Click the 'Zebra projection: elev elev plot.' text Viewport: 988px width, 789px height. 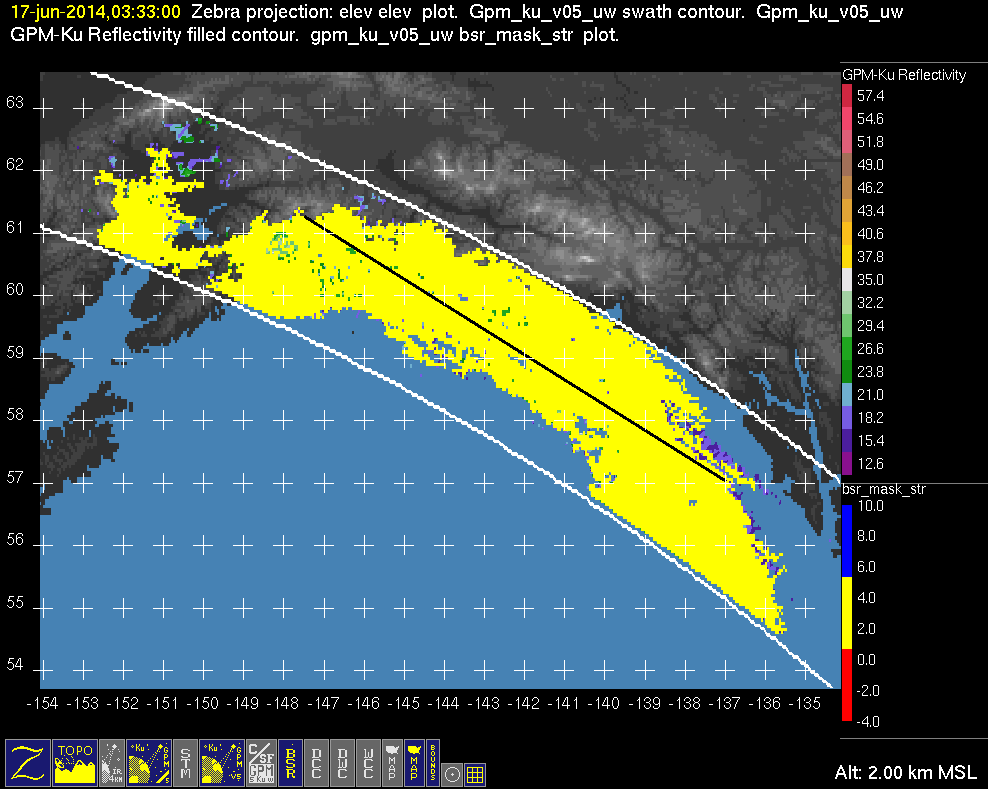click(x=325, y=12)
